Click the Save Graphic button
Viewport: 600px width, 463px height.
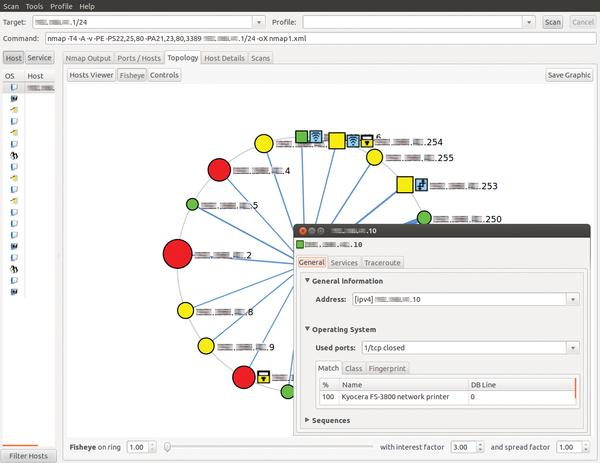pos(569,75)
